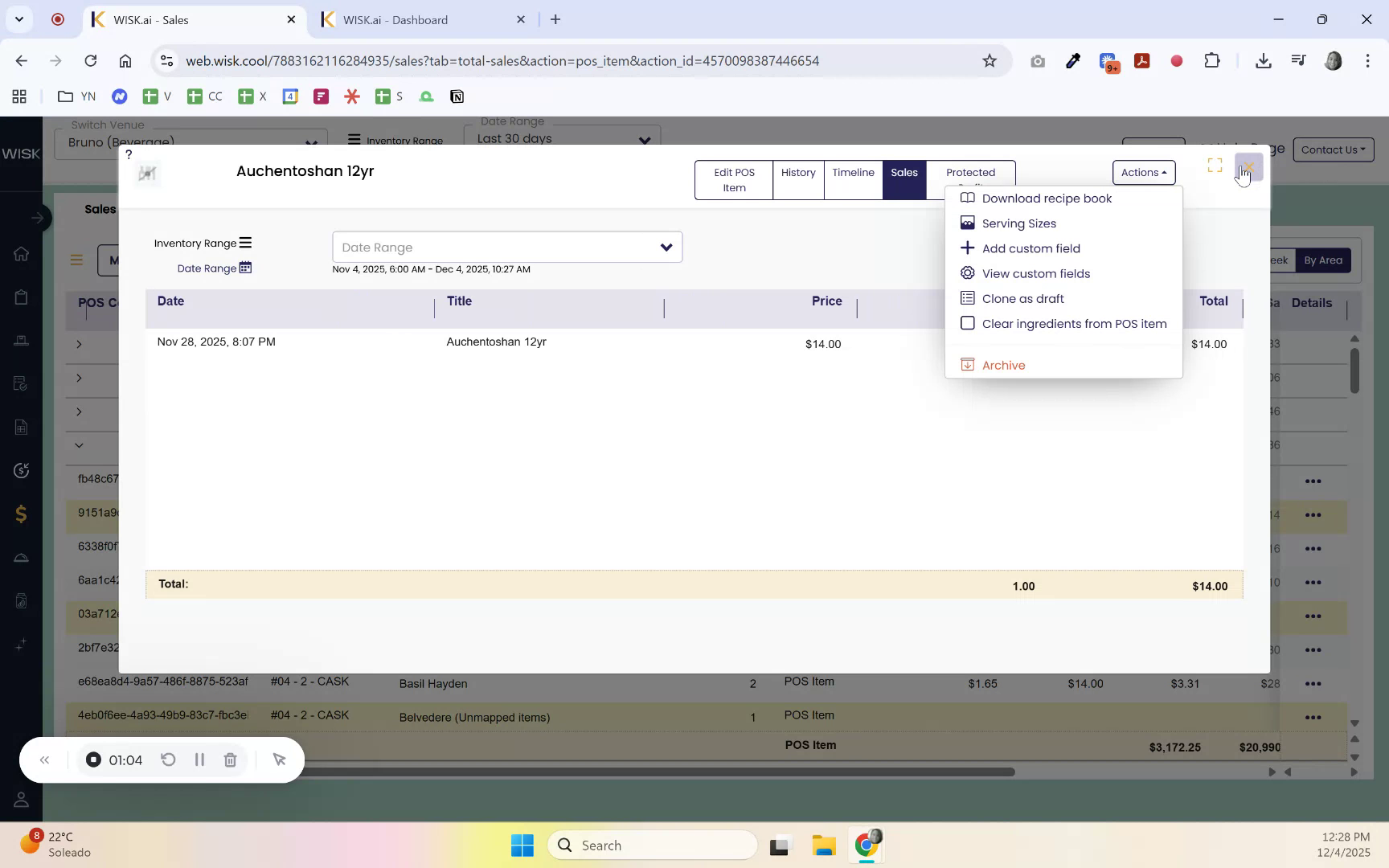Click the Date Range calendar icon
The width and height of the screenshot is (1389, 868).
pyautogui.click(x=246, y=268)
